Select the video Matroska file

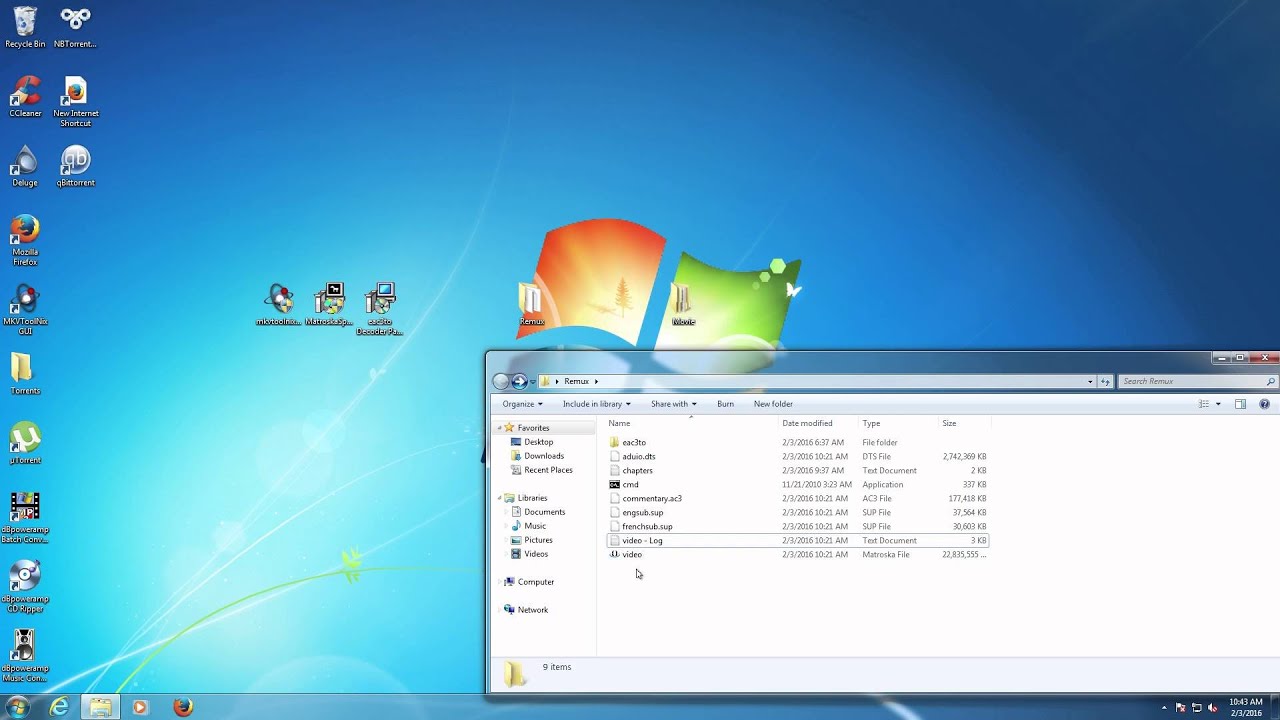(797, 554)
